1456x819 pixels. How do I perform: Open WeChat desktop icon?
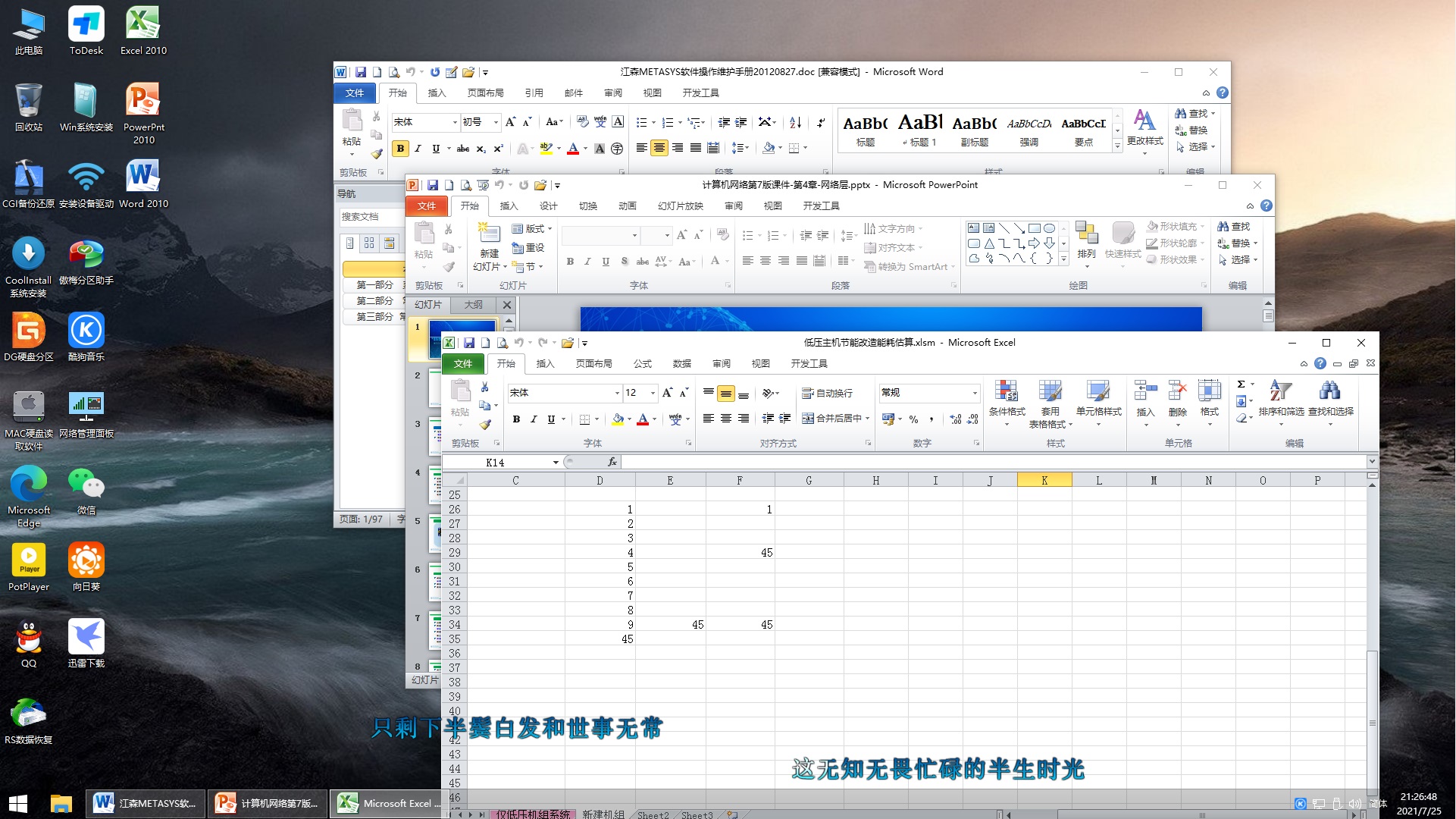pyautogui.click(x=86, y=490)
